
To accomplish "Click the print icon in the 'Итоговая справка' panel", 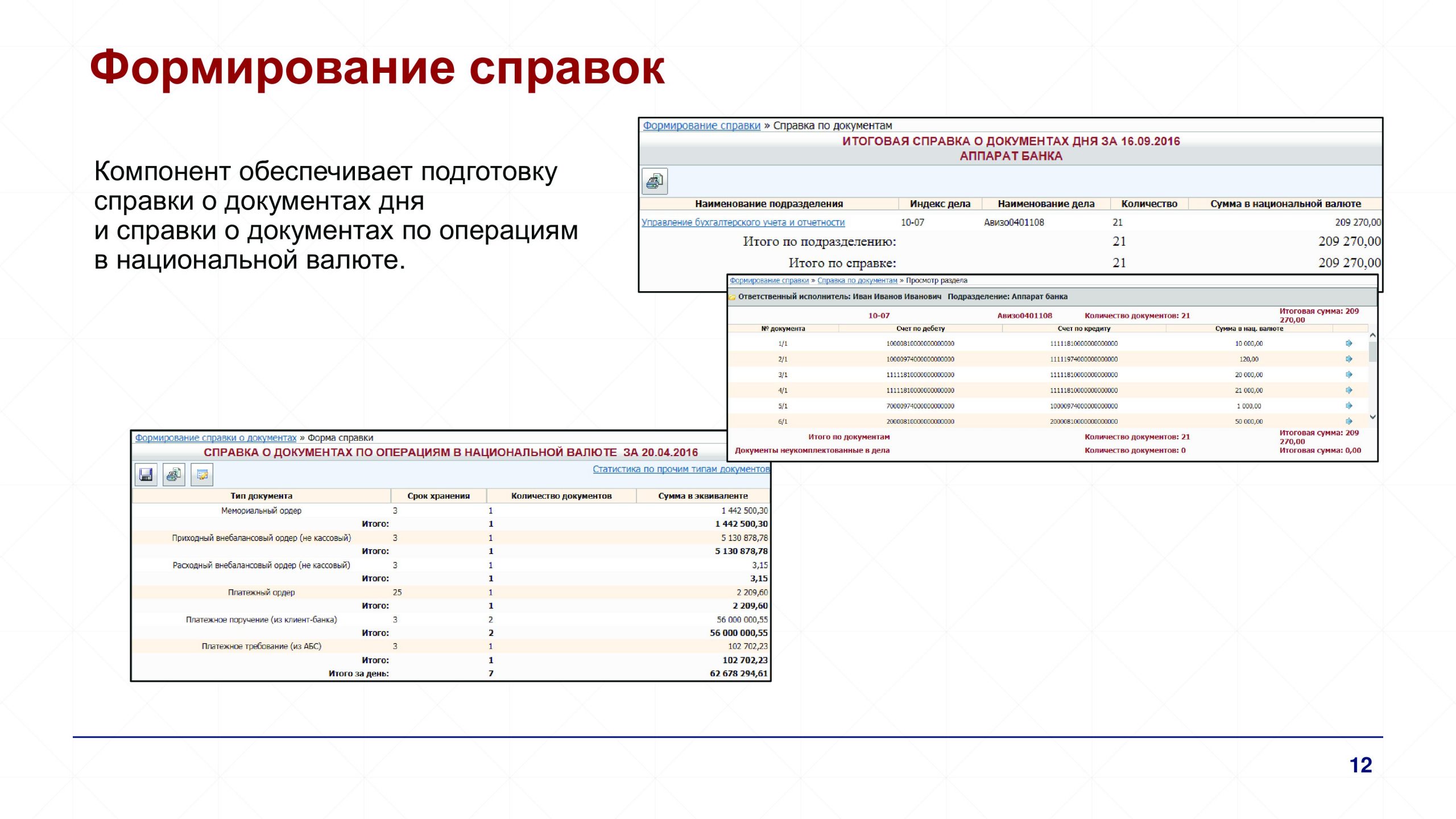I will pyautogui.click(x=655, y=181).
